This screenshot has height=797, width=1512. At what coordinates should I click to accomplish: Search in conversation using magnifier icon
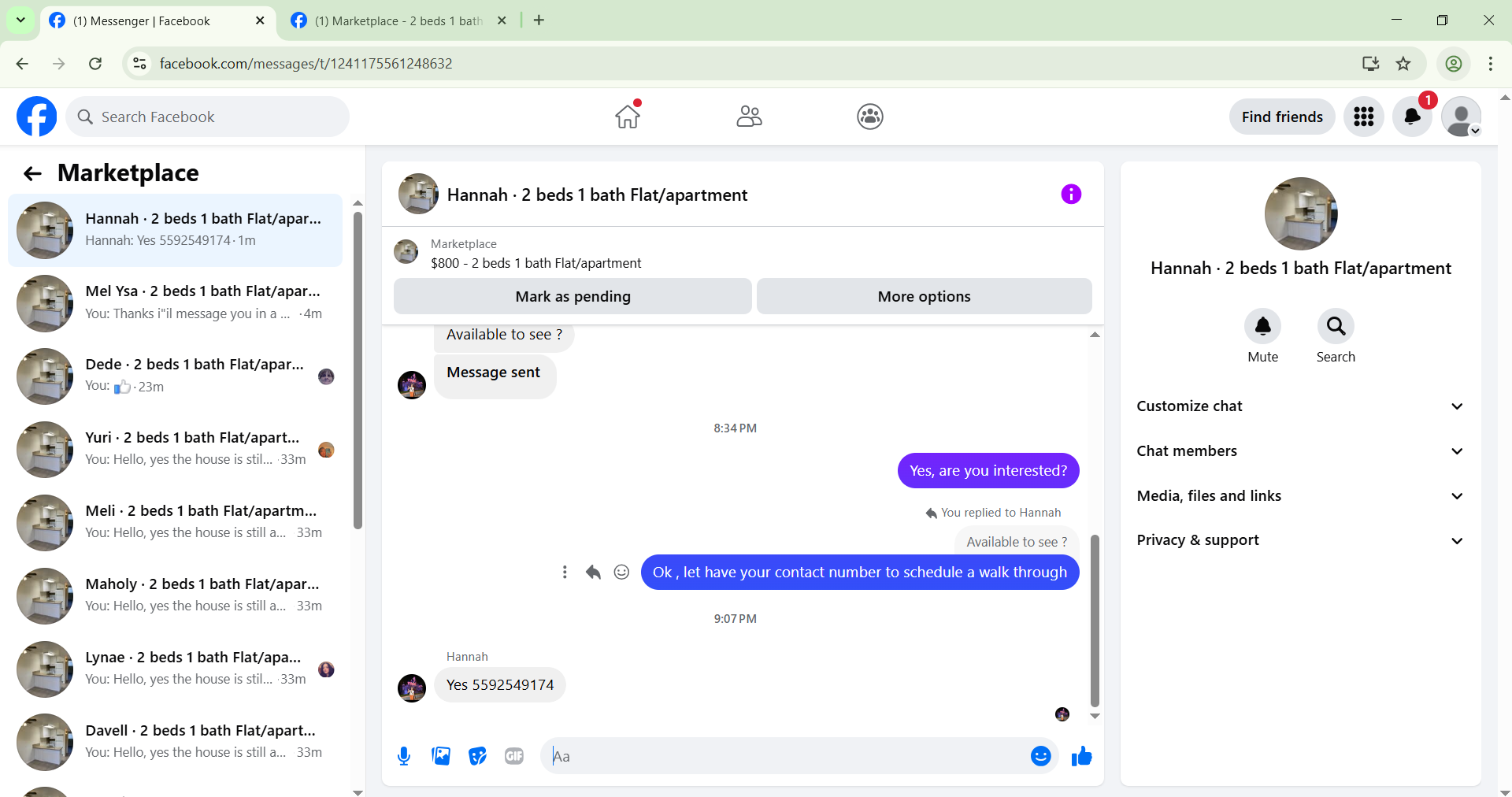pyautogui.click(x=1336, y=326)
